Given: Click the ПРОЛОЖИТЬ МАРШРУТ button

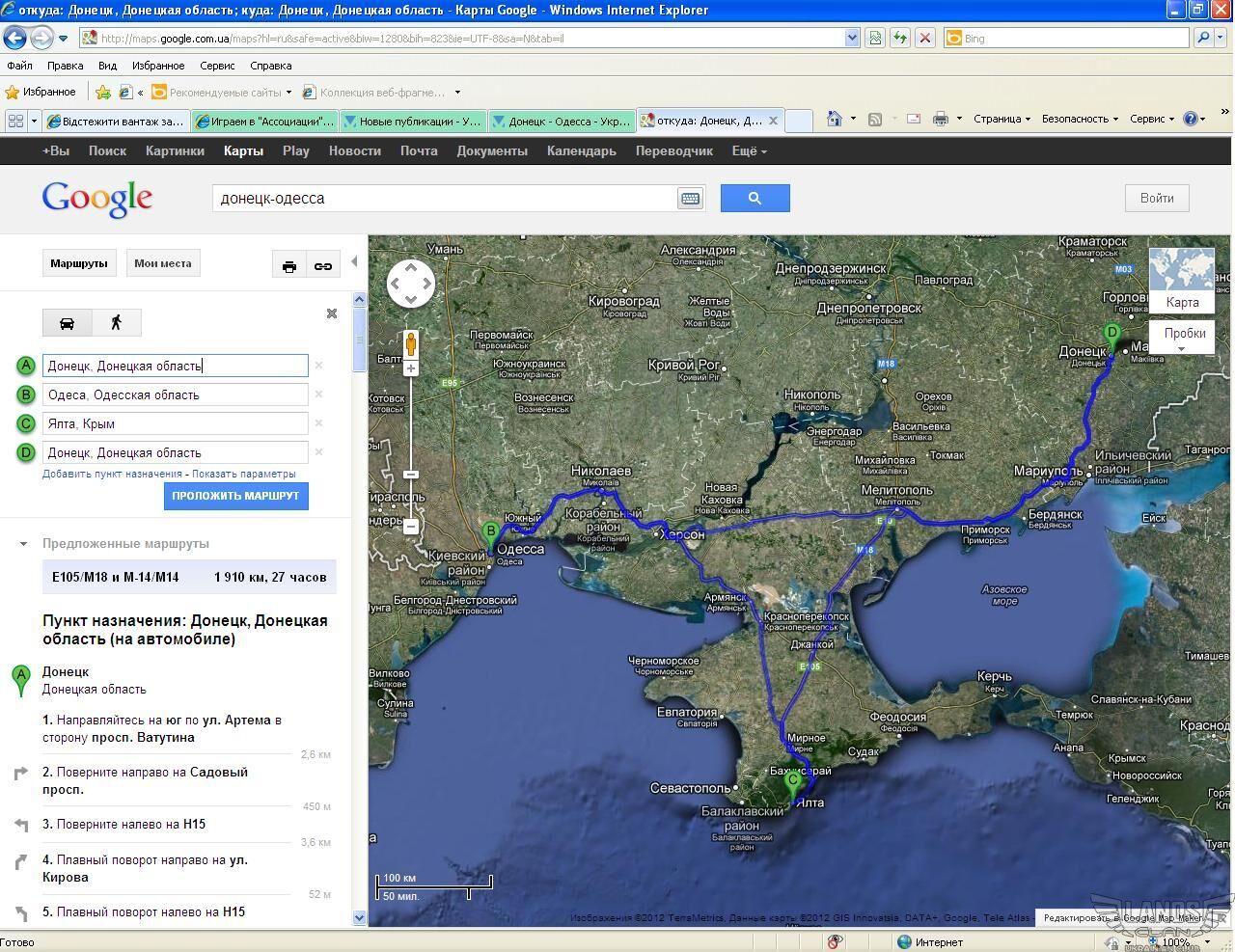Looking at the screenshot, I should click(235, 496).
